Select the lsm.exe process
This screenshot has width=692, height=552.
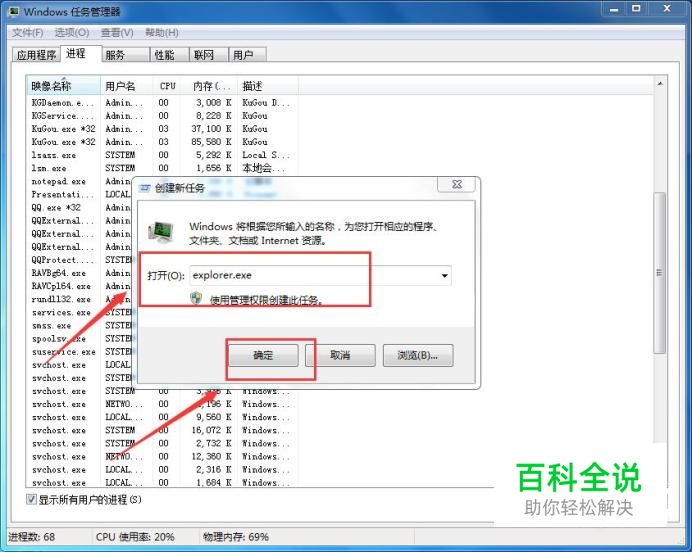coord(161,168)
